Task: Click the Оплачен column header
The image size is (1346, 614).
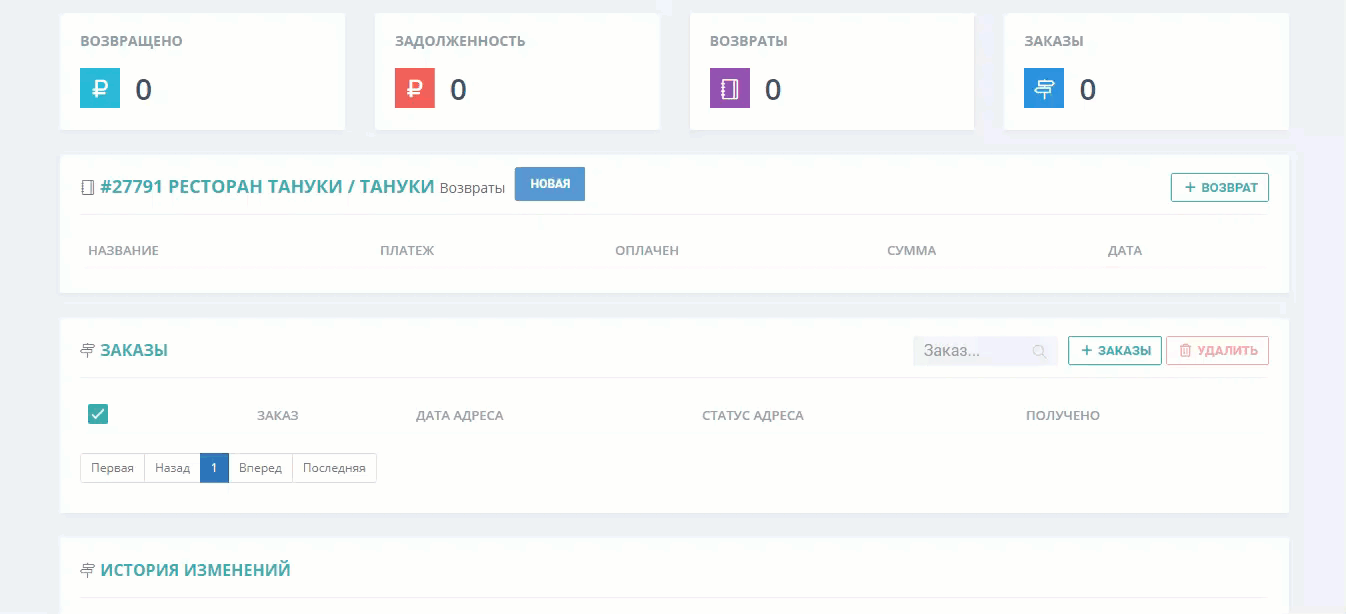Action: click(x=647, y=250)
